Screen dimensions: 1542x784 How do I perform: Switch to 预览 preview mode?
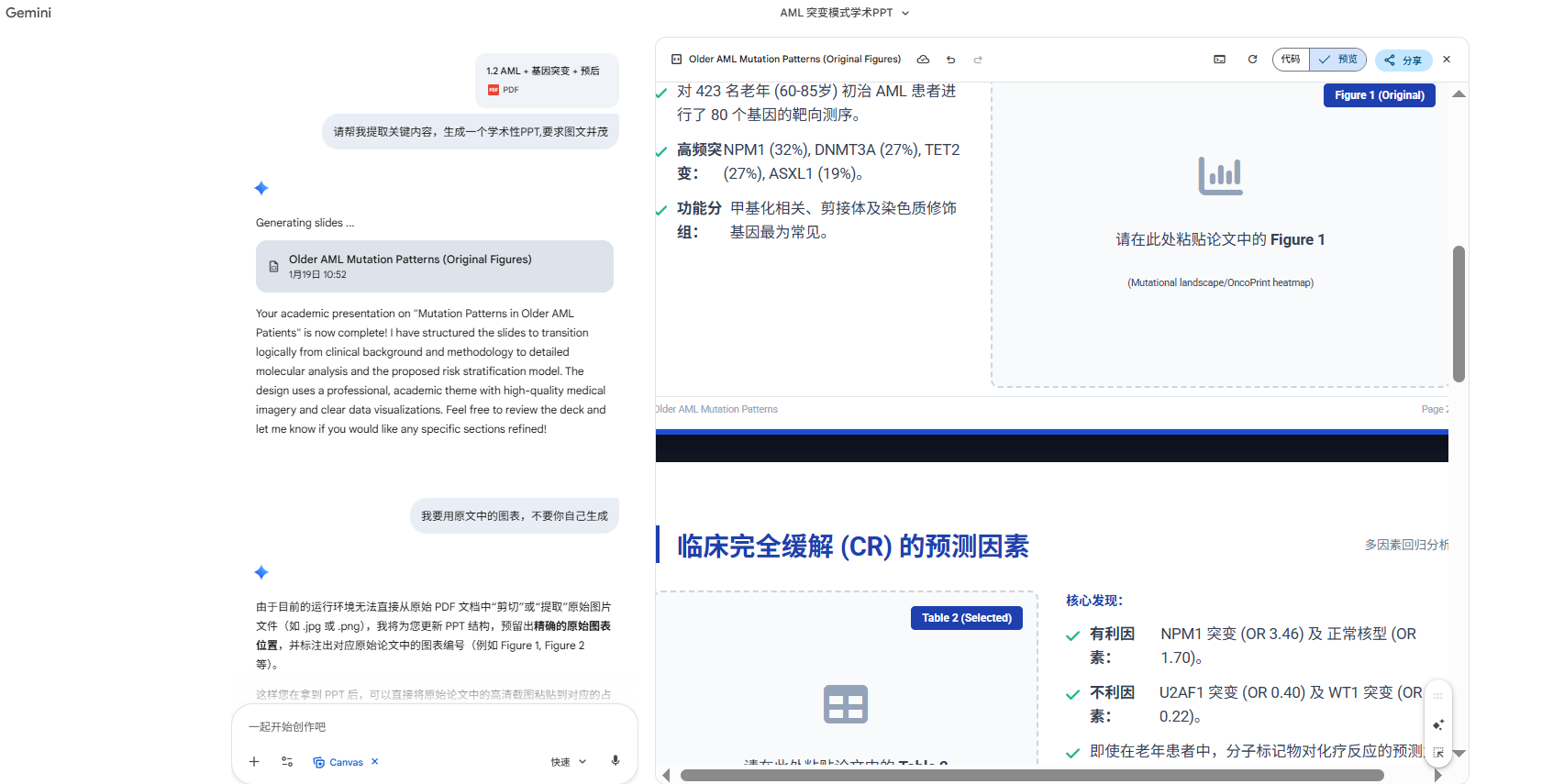[1338, 60]
